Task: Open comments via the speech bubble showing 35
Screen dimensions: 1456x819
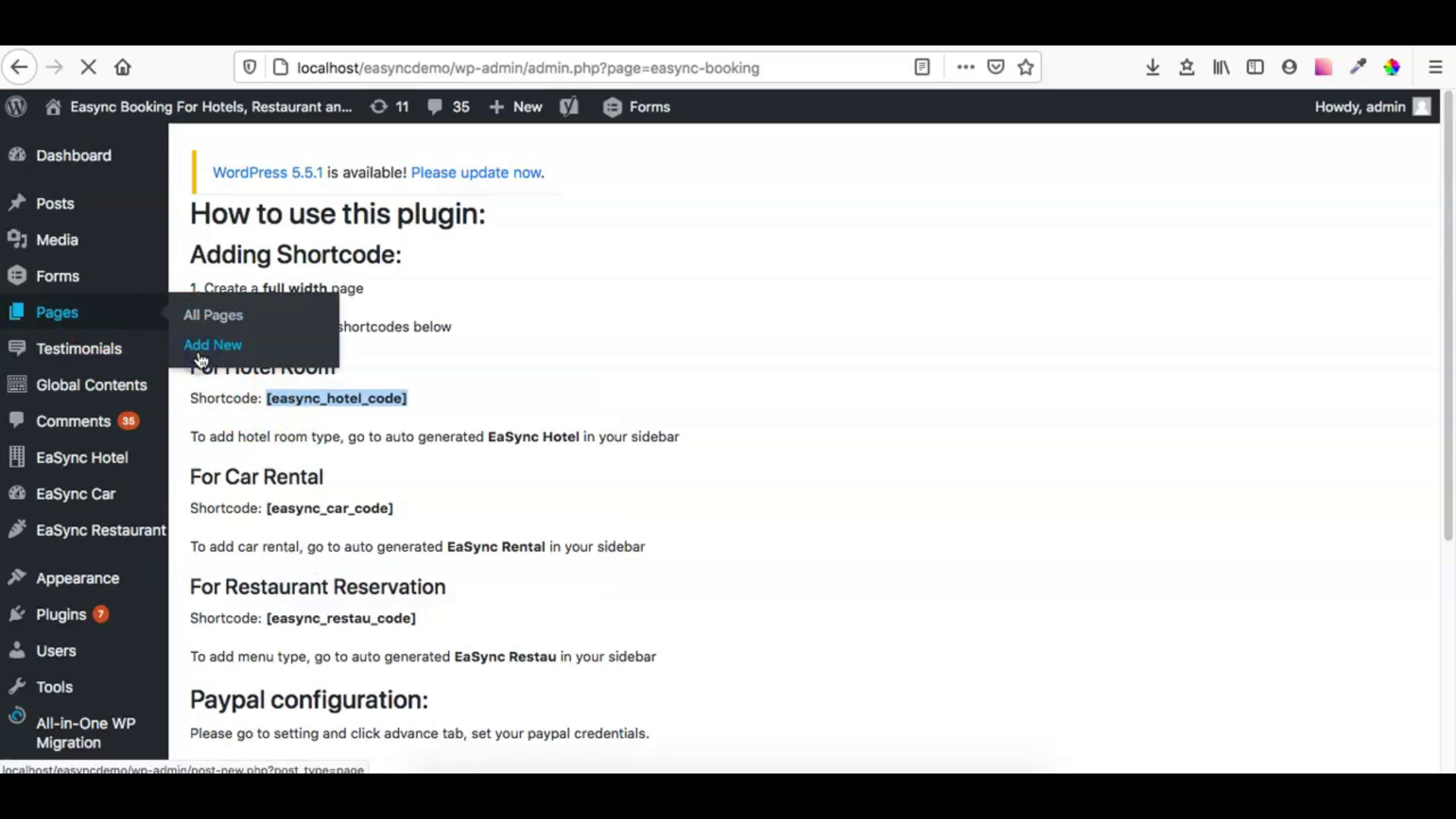Action: click(x=447, y=107)
